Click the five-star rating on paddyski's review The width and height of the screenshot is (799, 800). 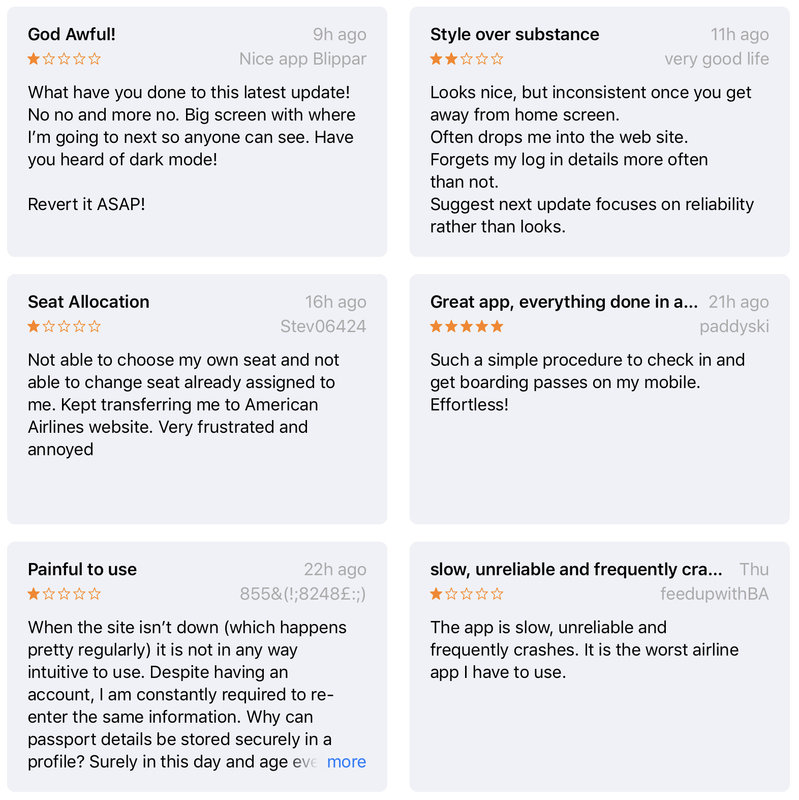(466, 326)
